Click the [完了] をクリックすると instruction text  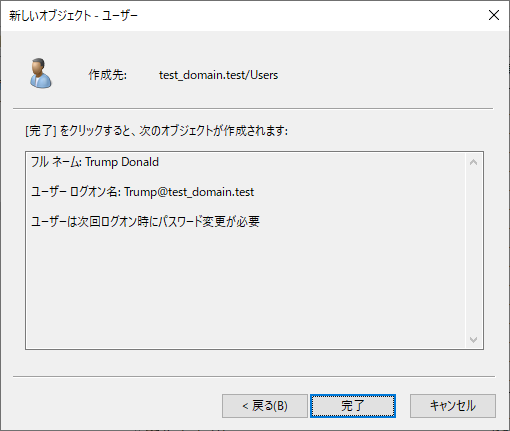156,131
